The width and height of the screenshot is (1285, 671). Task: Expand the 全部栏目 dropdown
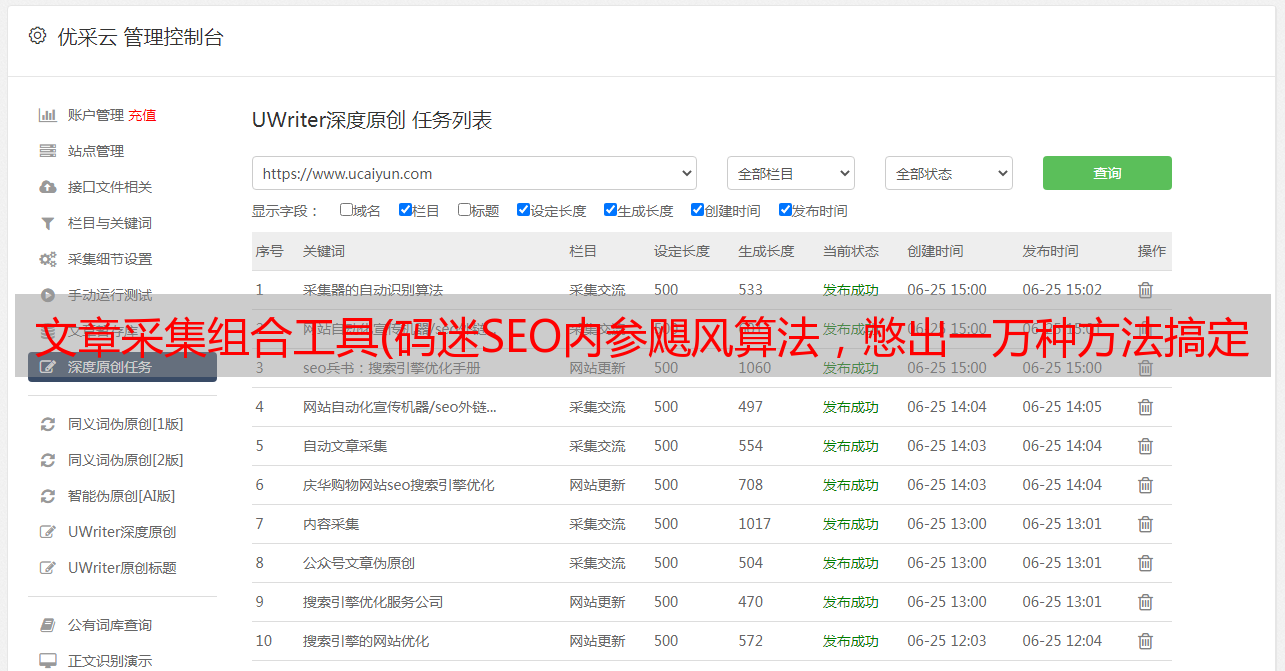click(790, 173)
